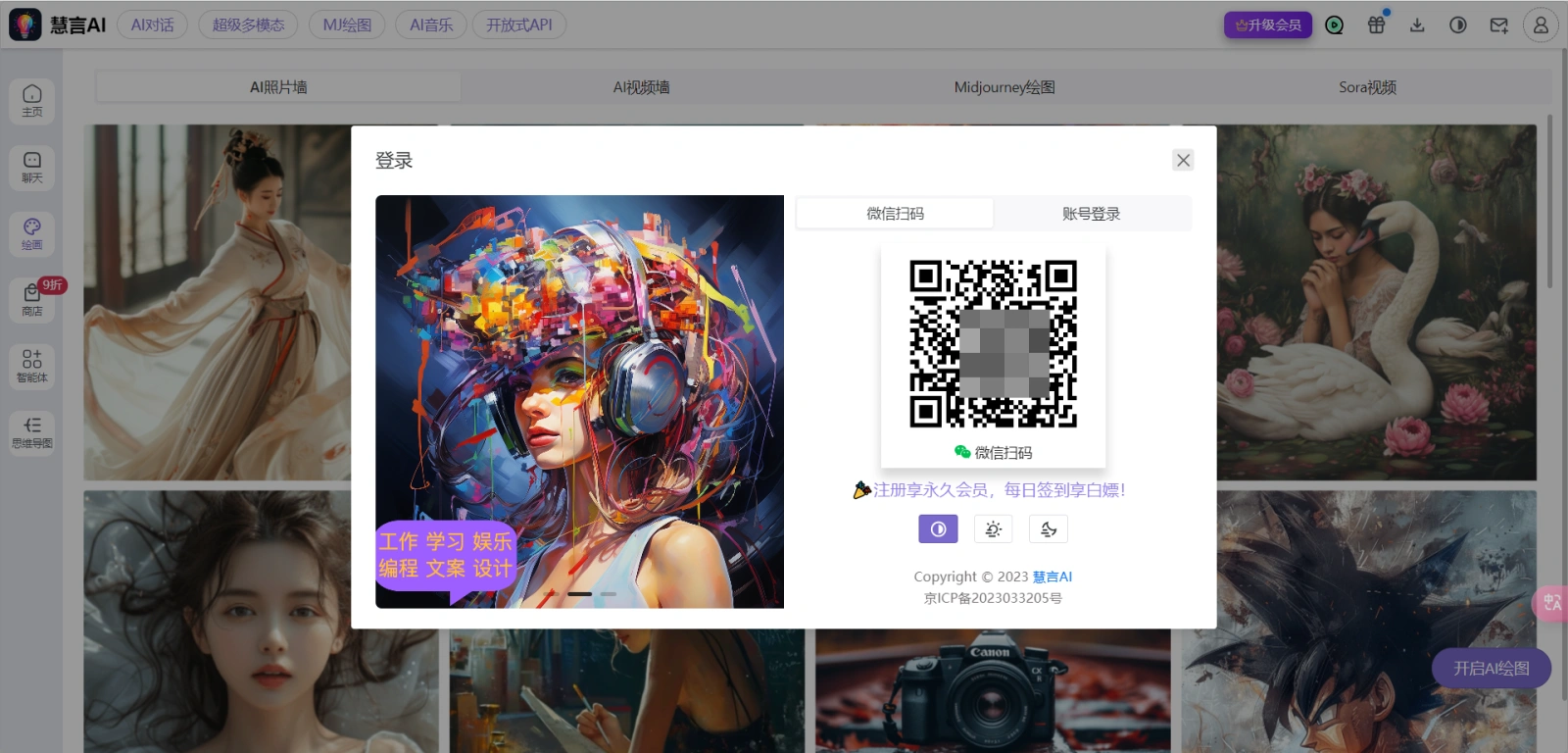This screenshot has width=1568, height=753.
Task: Open the 主页 home sidebar icon
Action: click(x=31, y=100)
